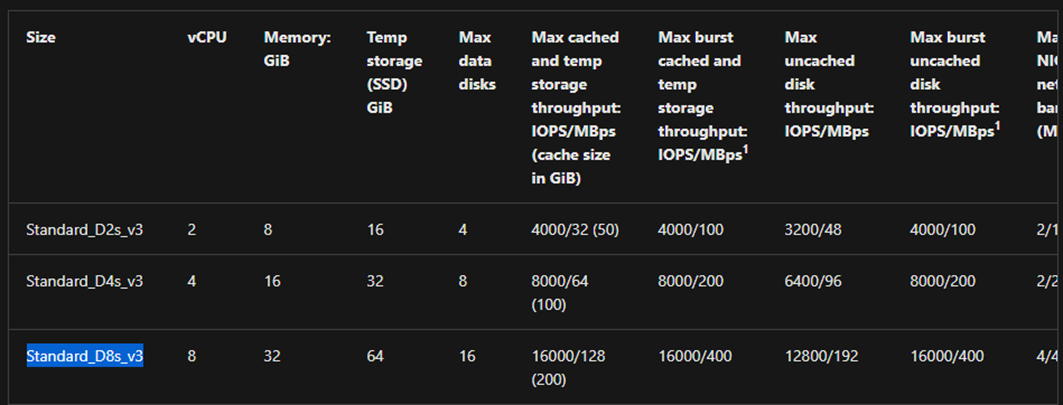Image resolution: width=1063 pixels, height=405 pixels.
Task: Click the 4000/100 burst uncached value for D2s_v3
Action: click(x=943, y=230)
